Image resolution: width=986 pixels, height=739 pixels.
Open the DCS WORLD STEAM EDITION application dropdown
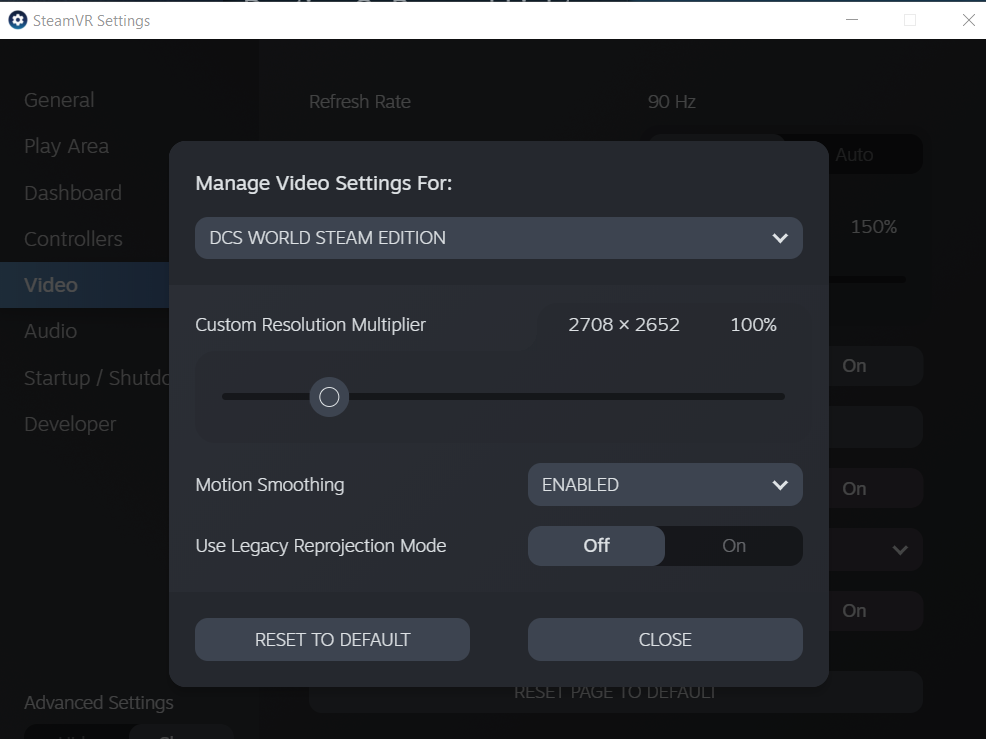pos(499,238)
